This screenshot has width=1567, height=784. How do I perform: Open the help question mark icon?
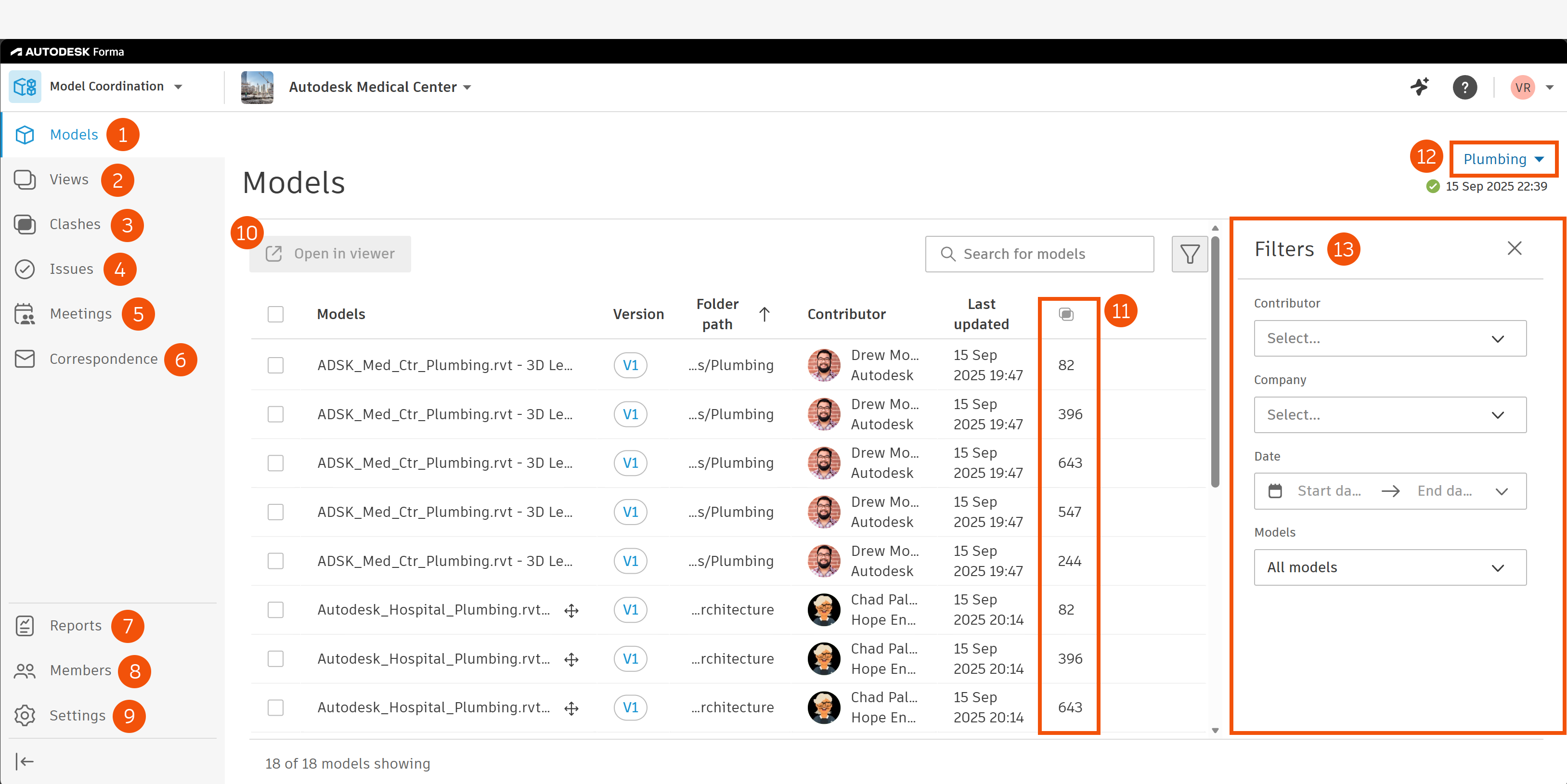(1465, 87)
